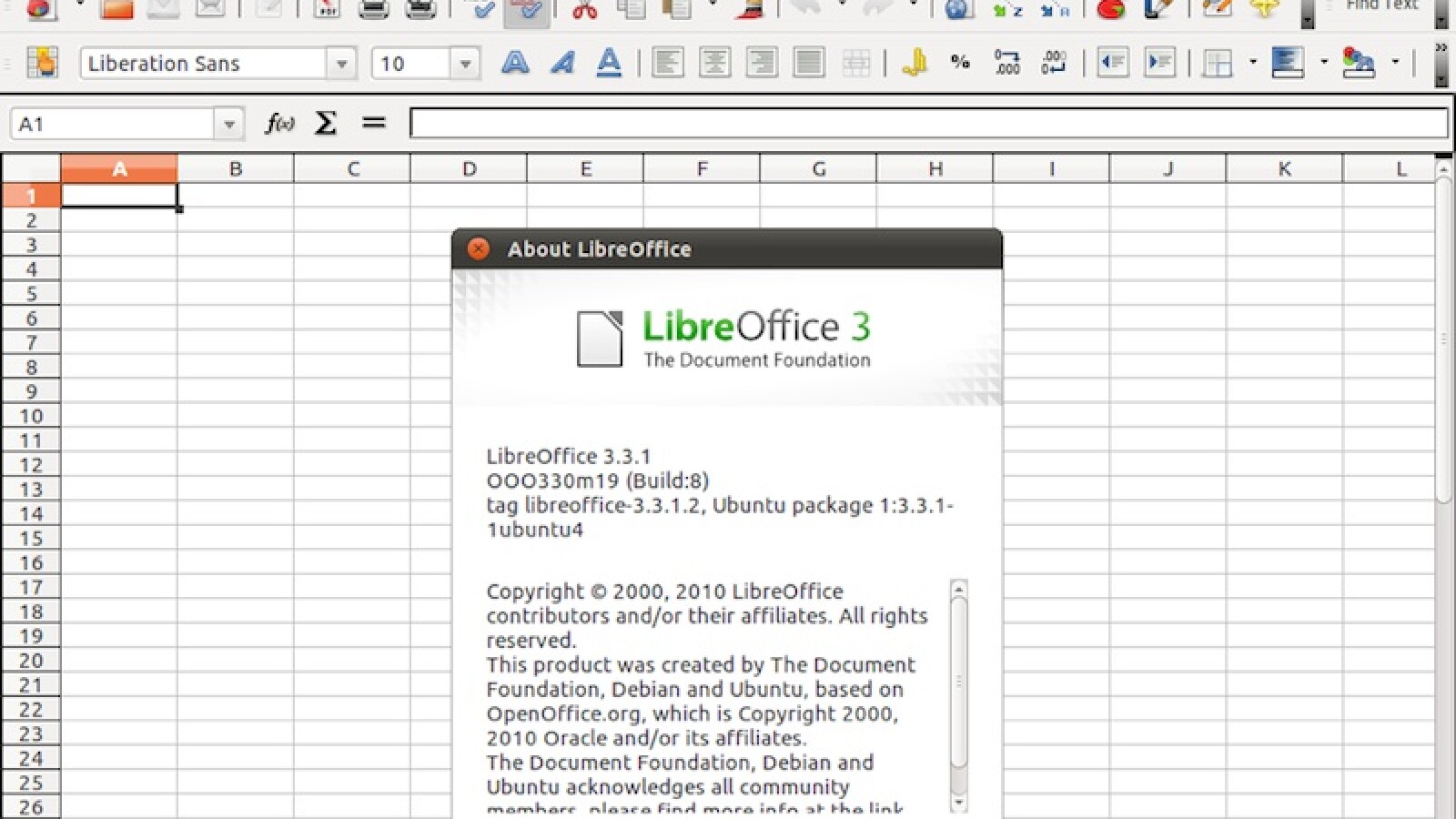1456x819 pixels.
Task: Toggle underline text formatting
Action: [609, 63]
